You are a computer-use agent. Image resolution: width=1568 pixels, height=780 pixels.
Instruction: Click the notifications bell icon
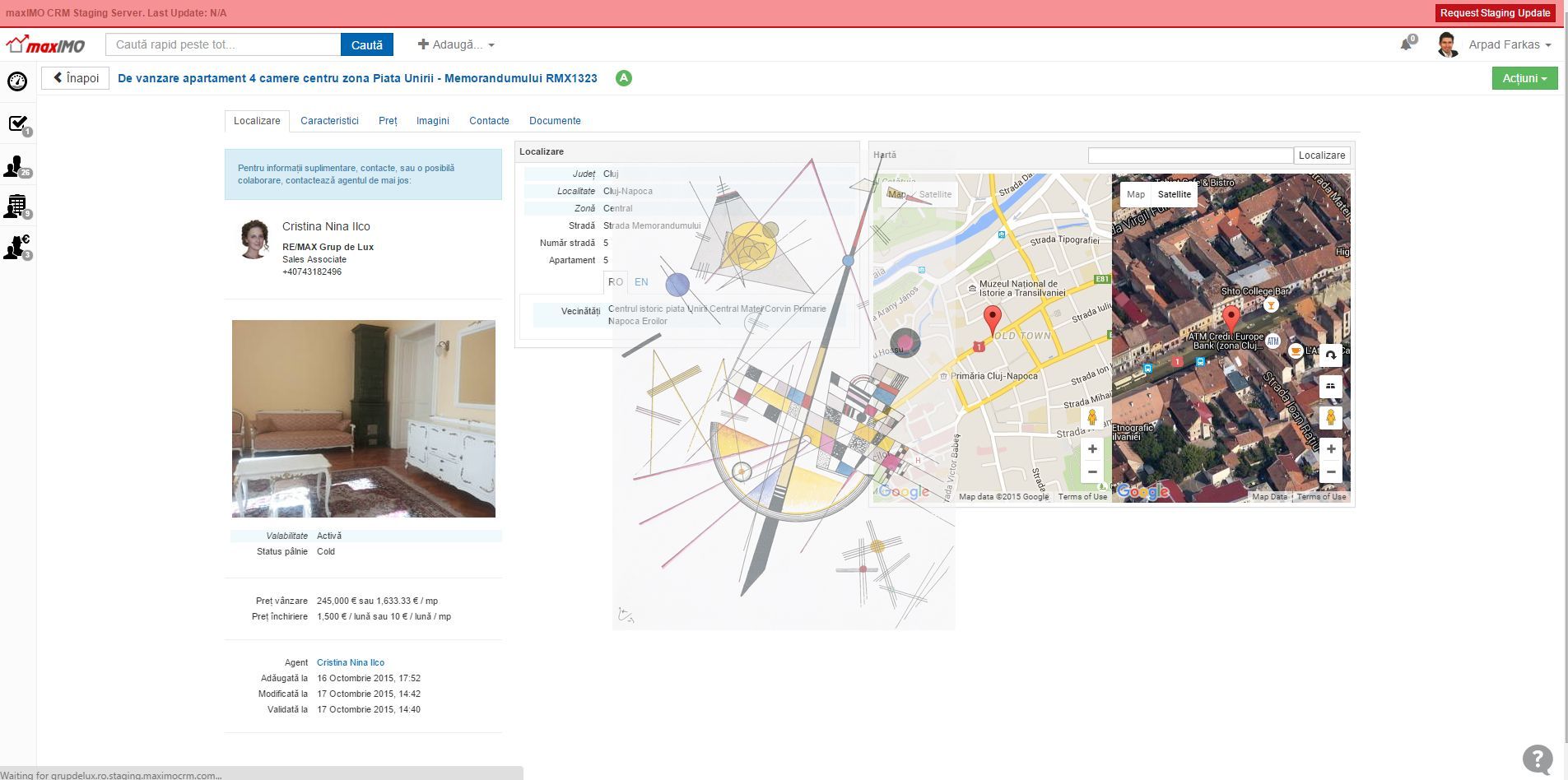point(1407,44)
